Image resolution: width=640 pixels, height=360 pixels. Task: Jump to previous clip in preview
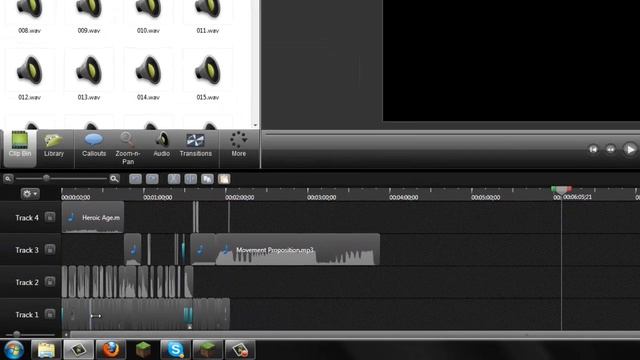point(593,149)
